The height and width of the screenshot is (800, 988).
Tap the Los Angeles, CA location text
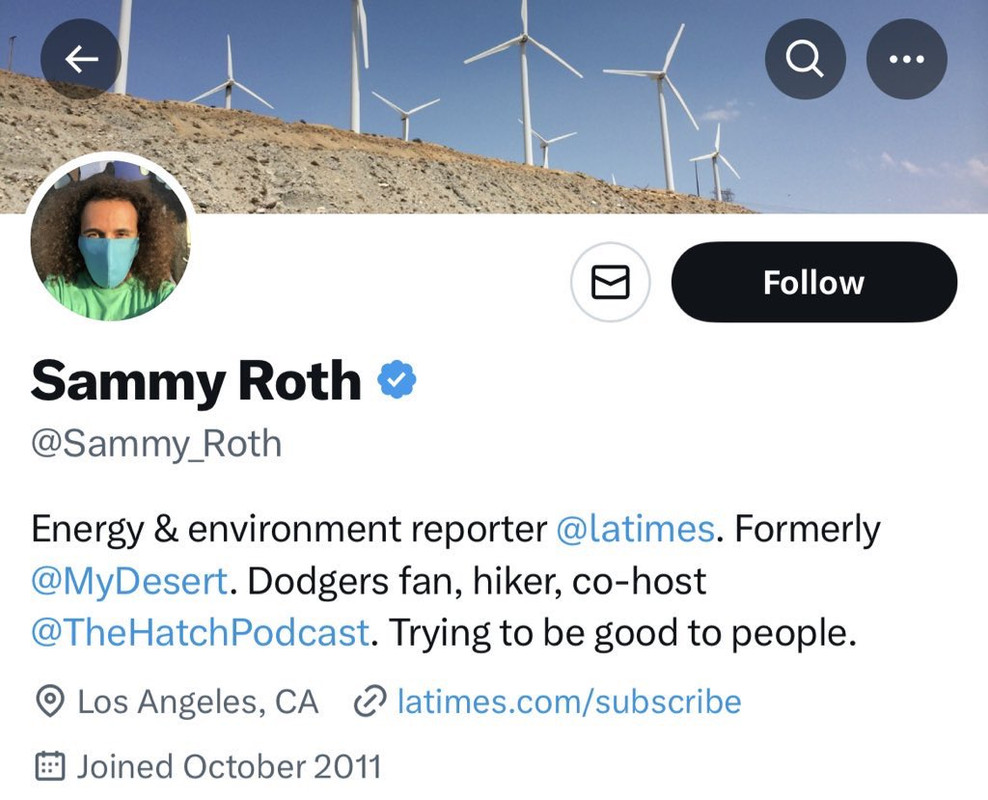[x=198, y=702]
